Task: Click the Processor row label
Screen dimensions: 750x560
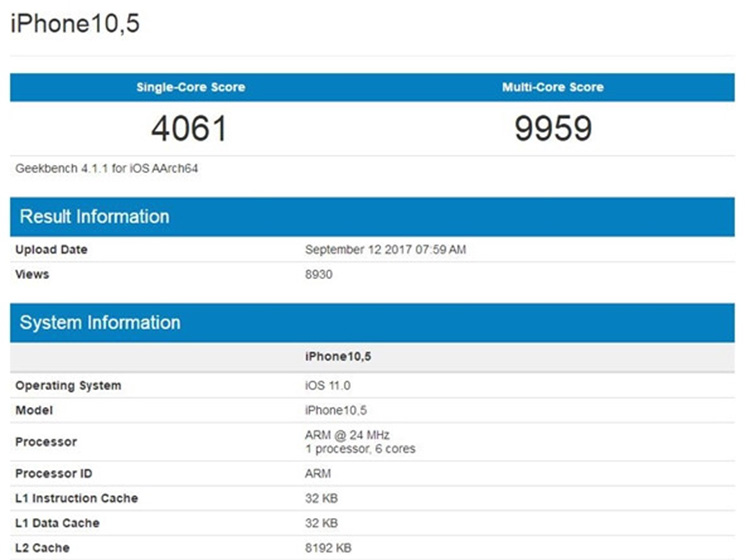Action: (x=46, y=442)
